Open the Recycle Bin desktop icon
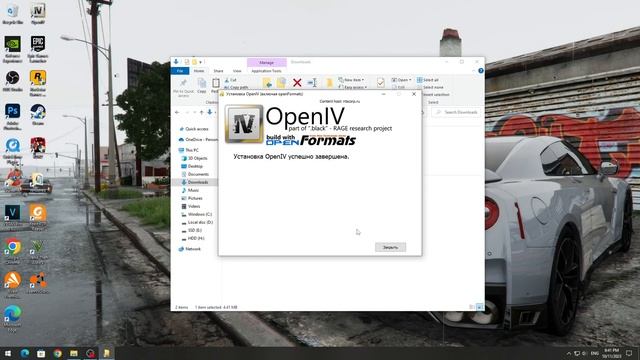This screenshot has width=640, height=360. click(13, 14)
